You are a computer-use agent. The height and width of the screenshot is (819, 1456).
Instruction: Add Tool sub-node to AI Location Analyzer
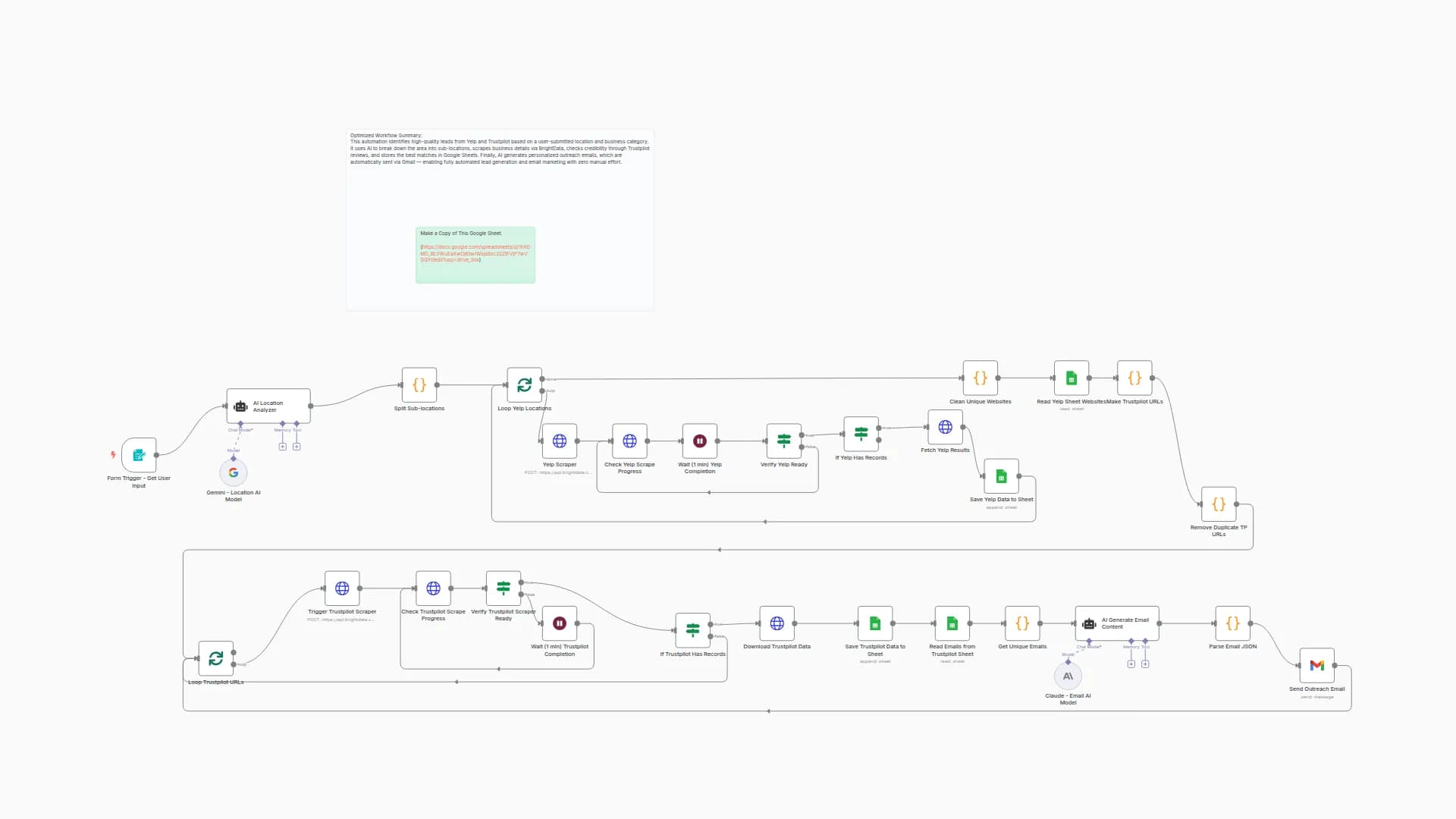[x=297, y=447]
